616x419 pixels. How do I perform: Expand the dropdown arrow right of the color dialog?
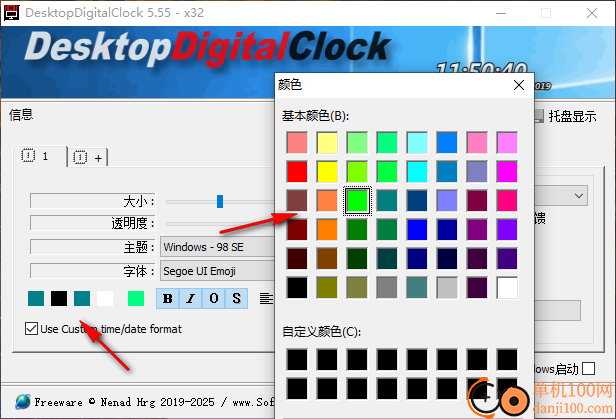coord(578,196)
